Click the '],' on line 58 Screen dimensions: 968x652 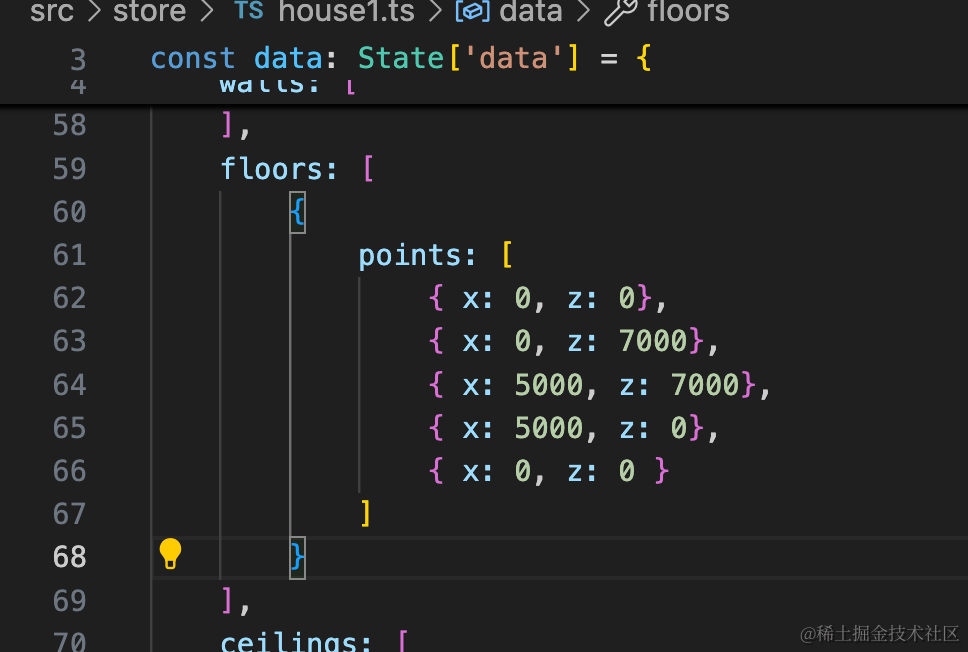pyautogui.click(x=236, y=126)
